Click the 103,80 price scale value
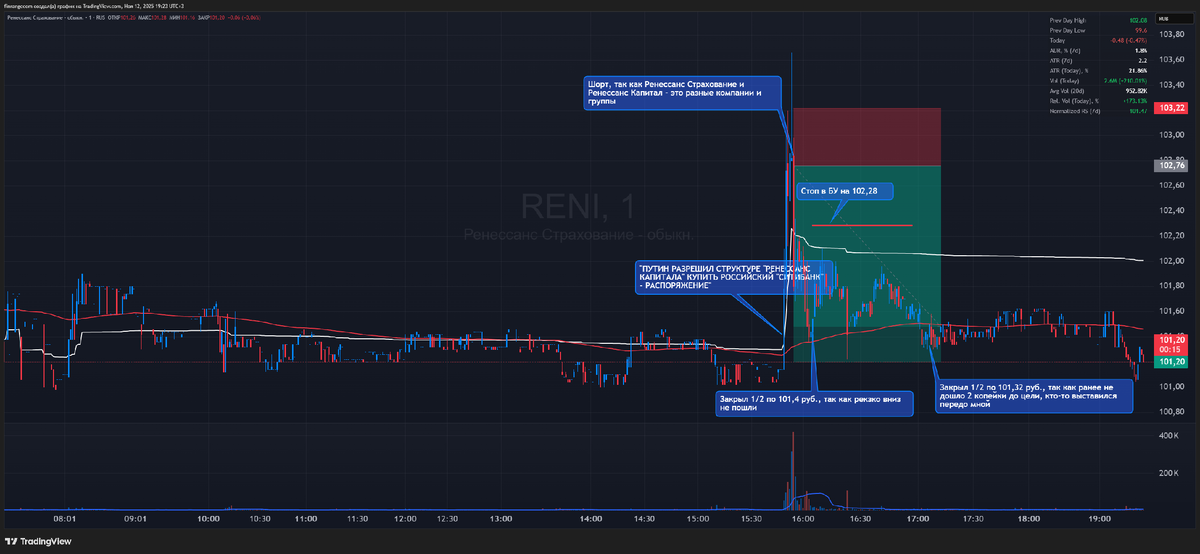Viewport: 1200px width, 554px height. tap(1171, 34)
